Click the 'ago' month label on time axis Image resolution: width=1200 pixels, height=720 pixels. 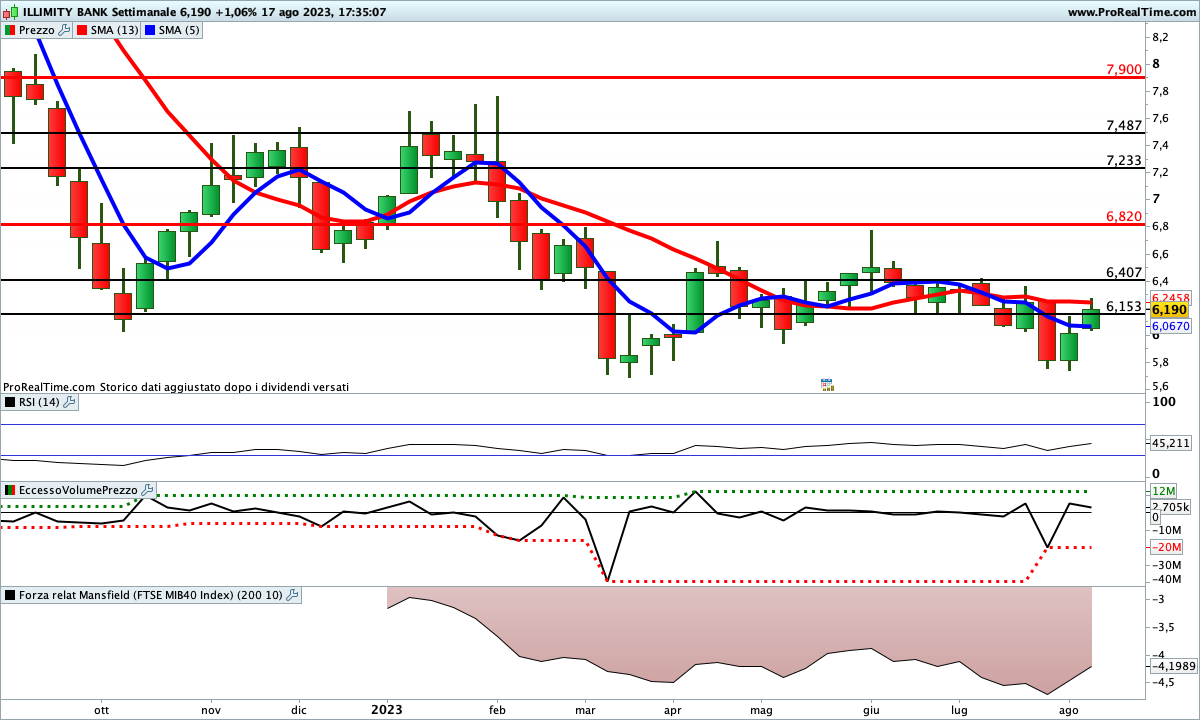click(1069, 709)
